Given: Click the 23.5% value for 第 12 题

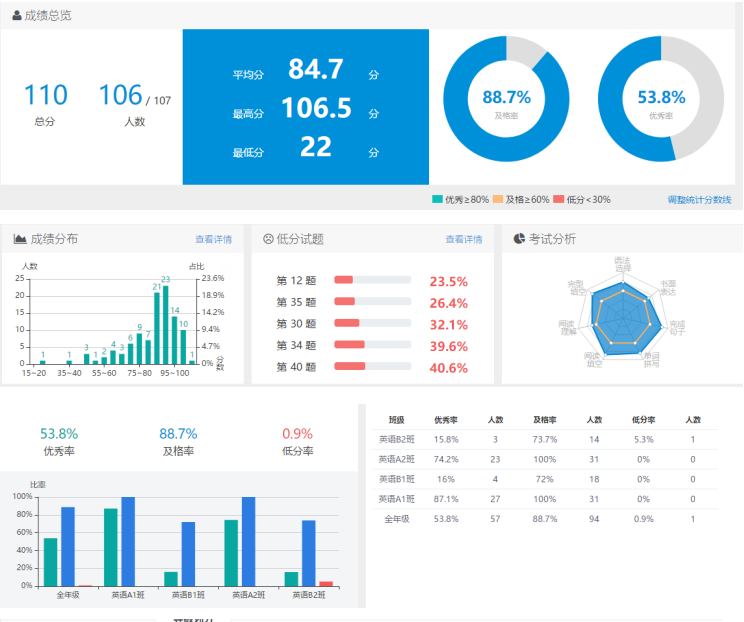Looking at the screenshot, I should (448, 282).
